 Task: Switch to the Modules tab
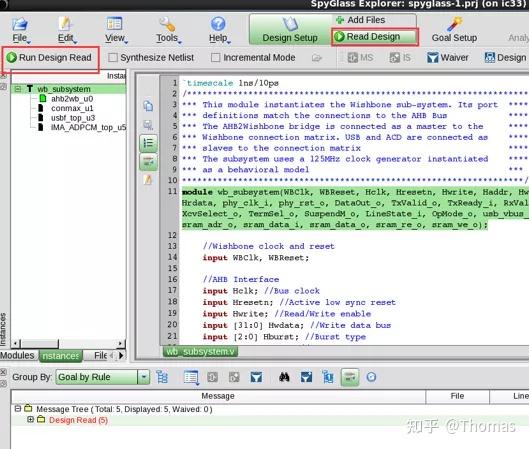(18, 355)
